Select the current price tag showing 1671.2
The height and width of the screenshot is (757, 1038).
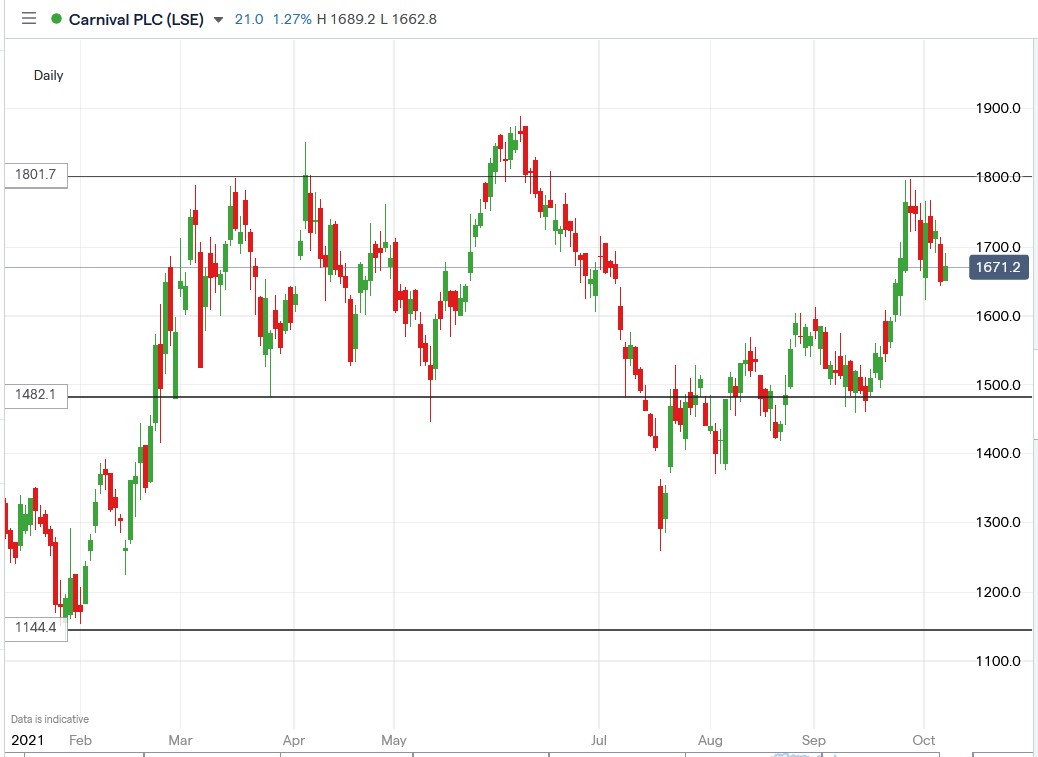997,267
